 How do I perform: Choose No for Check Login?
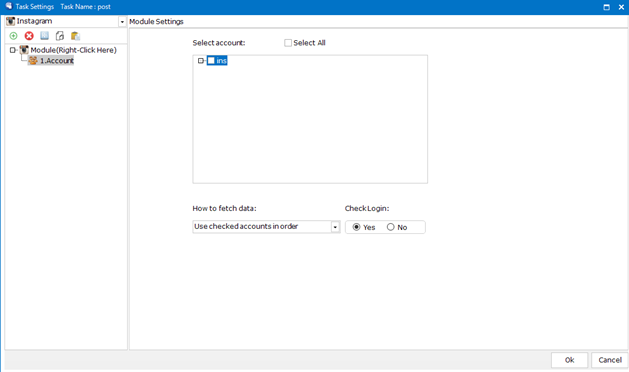point(390,227)
